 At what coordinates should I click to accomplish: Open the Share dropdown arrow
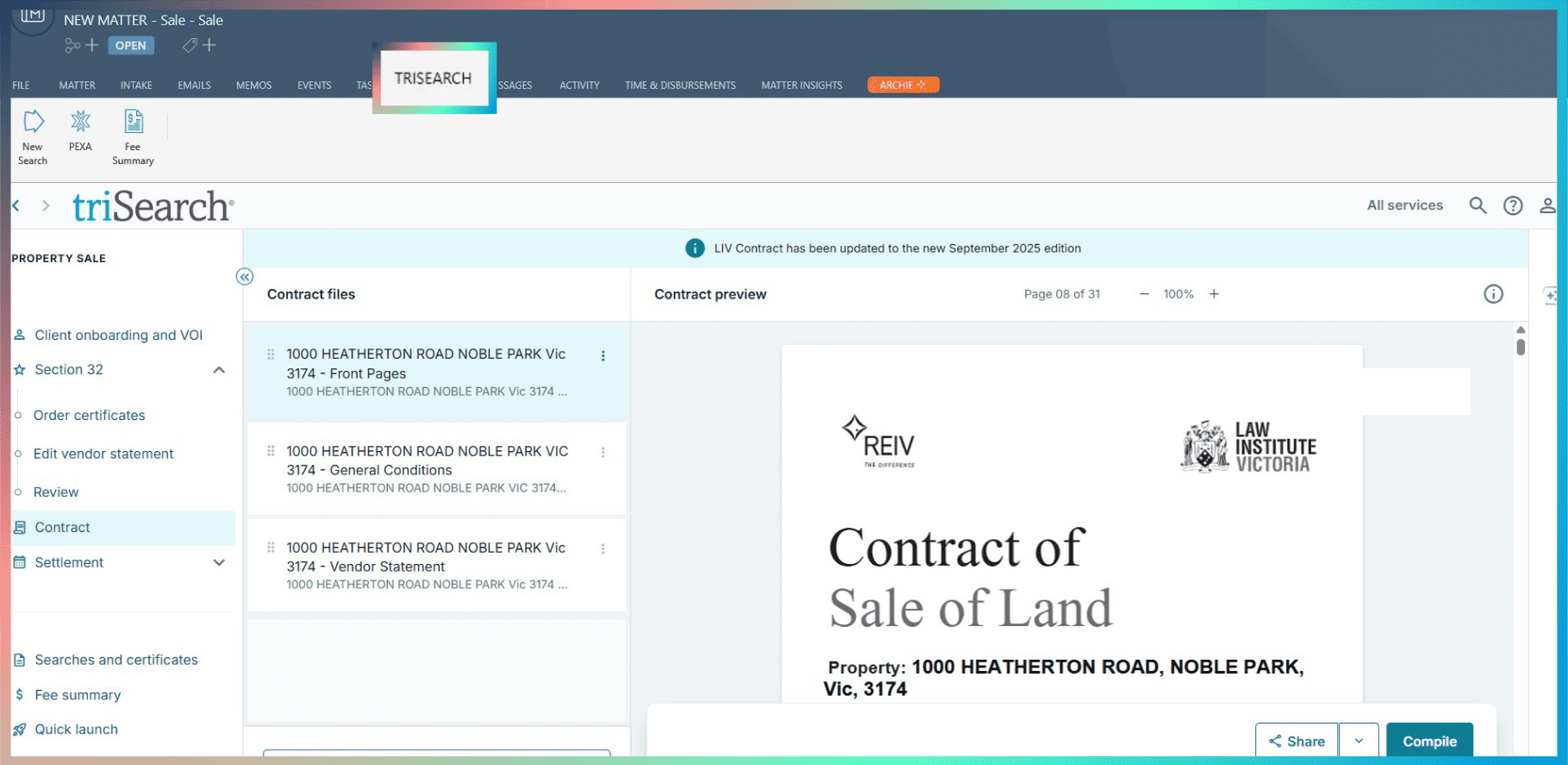tap(1359, 741)
